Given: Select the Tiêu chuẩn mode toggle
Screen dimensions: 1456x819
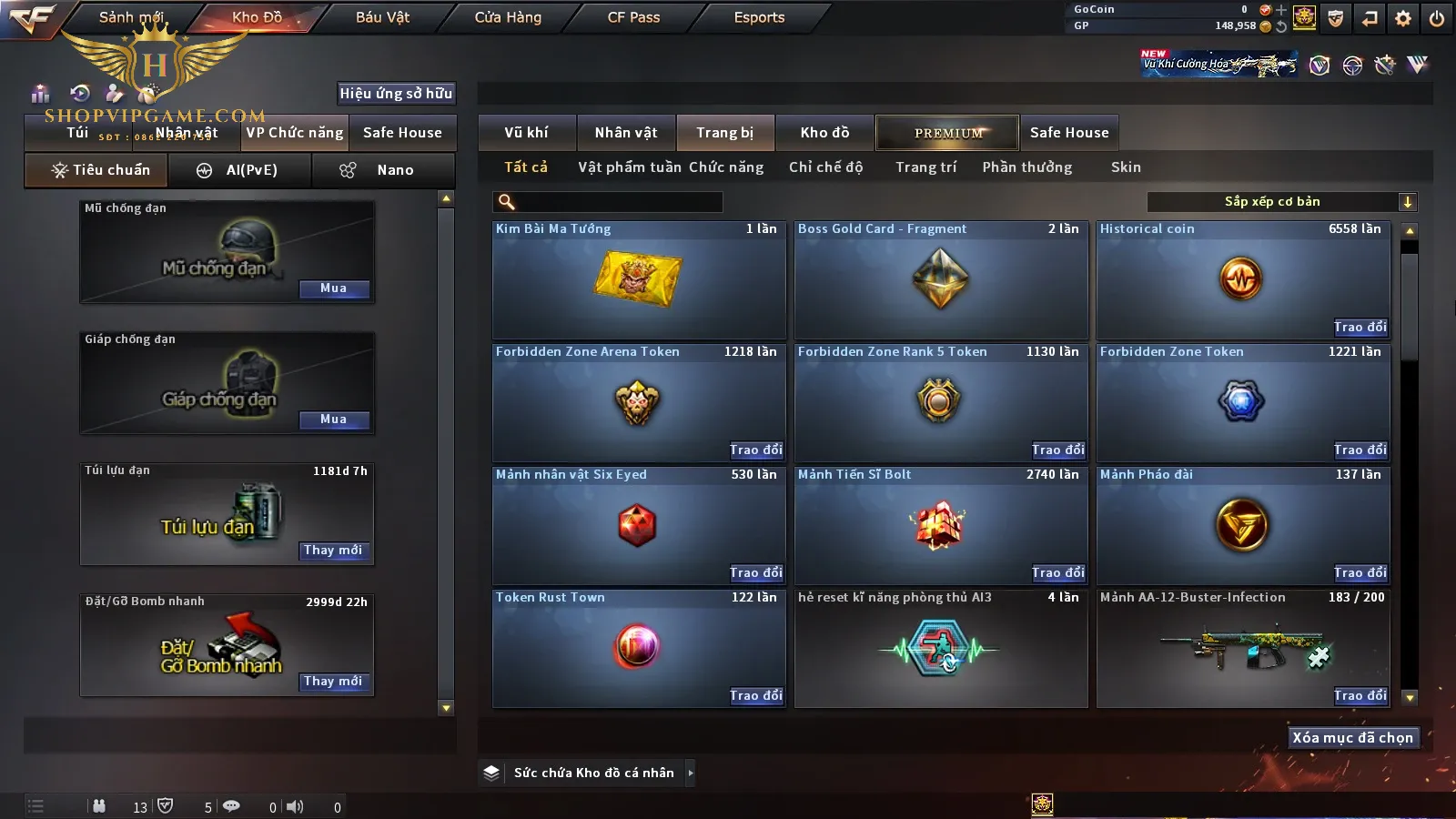Looking at the screenshot, I should pos(97,170).
